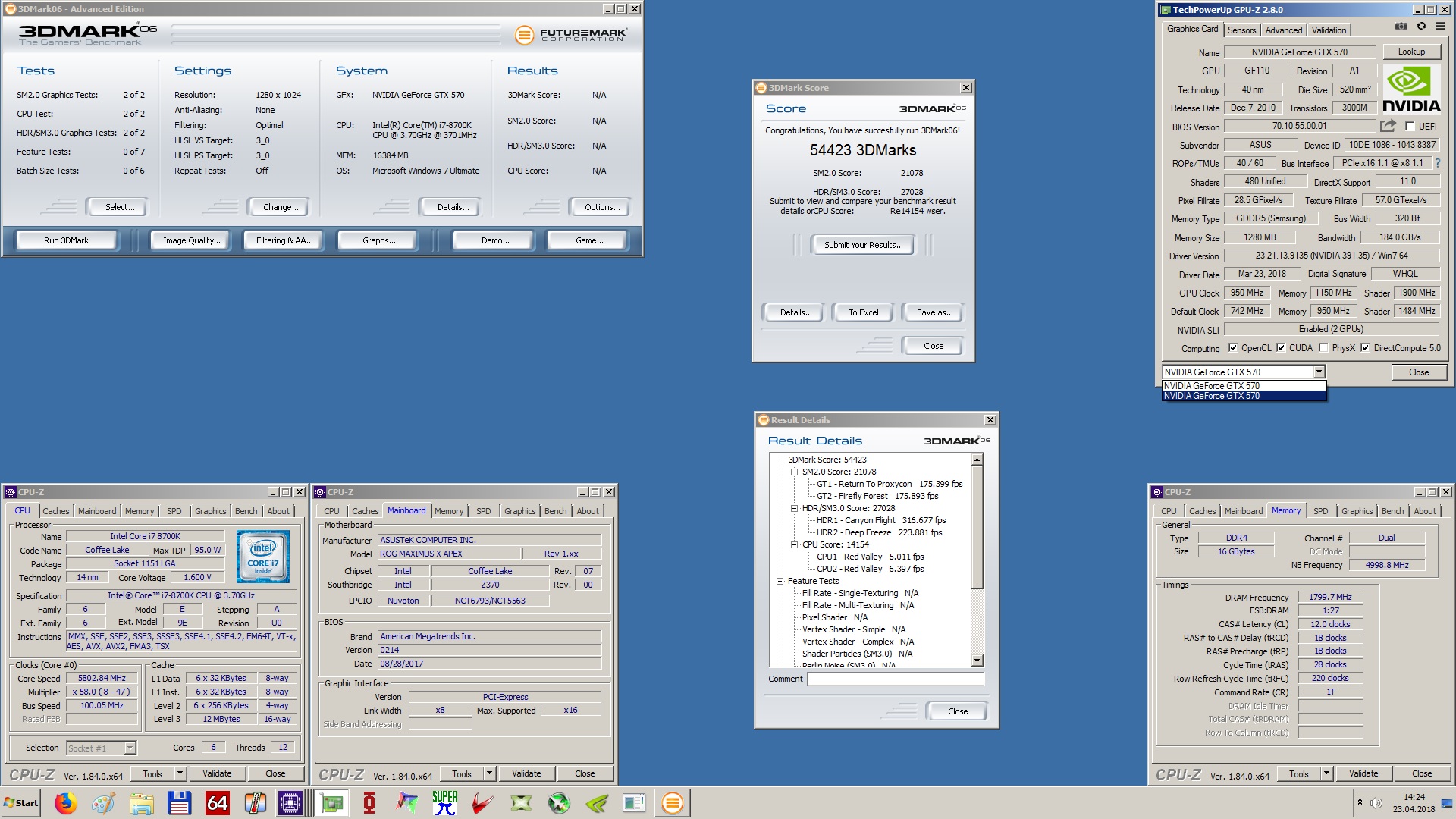The height and width of the screenshot is (819, 1456).
Task: Click Result Details scrollbar down arrow
Action: pyautogui.click(x=977, y=661)
